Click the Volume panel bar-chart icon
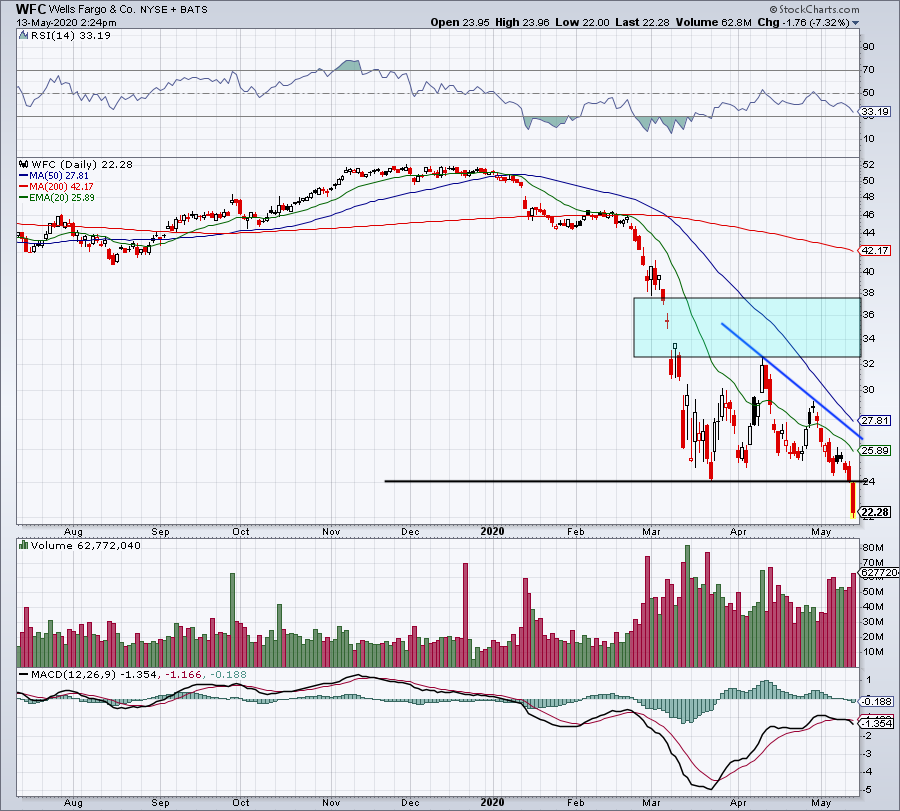Image resolution: width=900 pixels, height=811 pixels. [24, 545]
